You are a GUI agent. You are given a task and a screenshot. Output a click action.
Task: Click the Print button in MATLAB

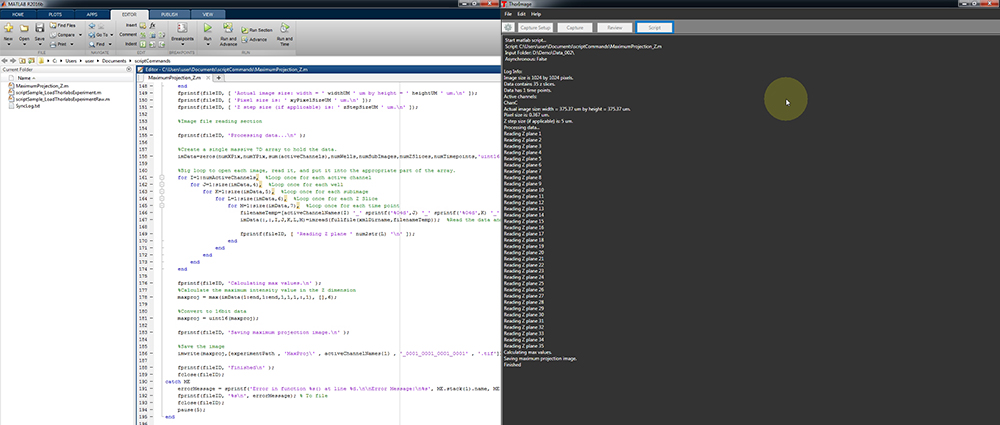pyautogui.click(x=60, y=44)
